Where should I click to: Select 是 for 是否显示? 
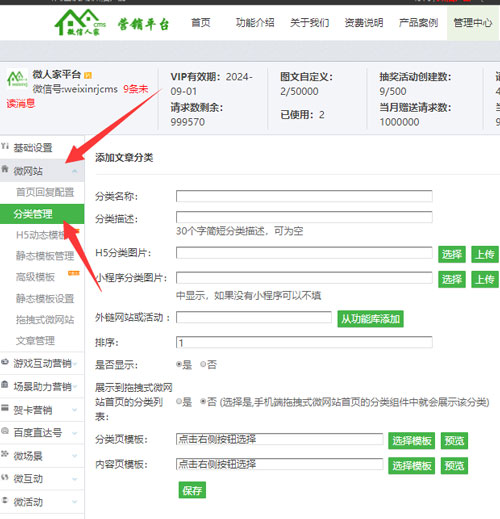click(179, 364)
